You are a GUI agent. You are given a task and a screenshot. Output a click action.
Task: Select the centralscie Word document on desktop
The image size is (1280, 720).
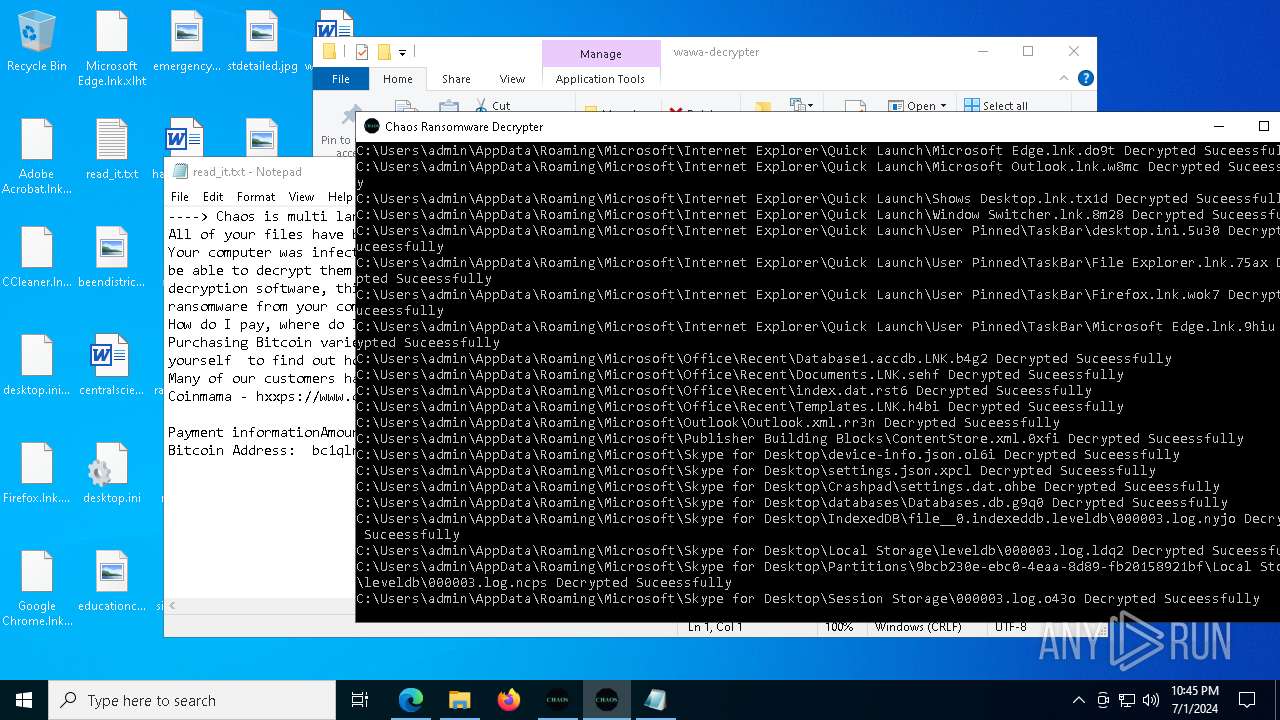pyautogui.click(x=112, y=366)
